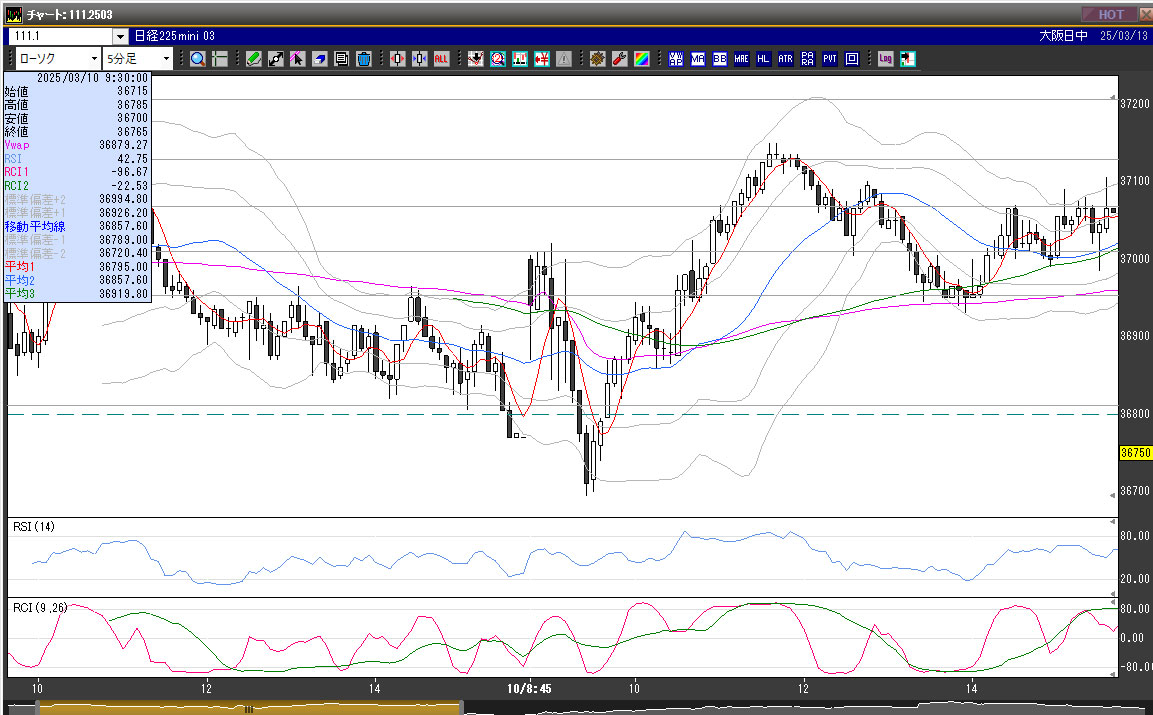Image resolution: width=1153 pixels, height=715 pixels.
Task: Select the green pencil drawing tool
Action: point(254,59)
